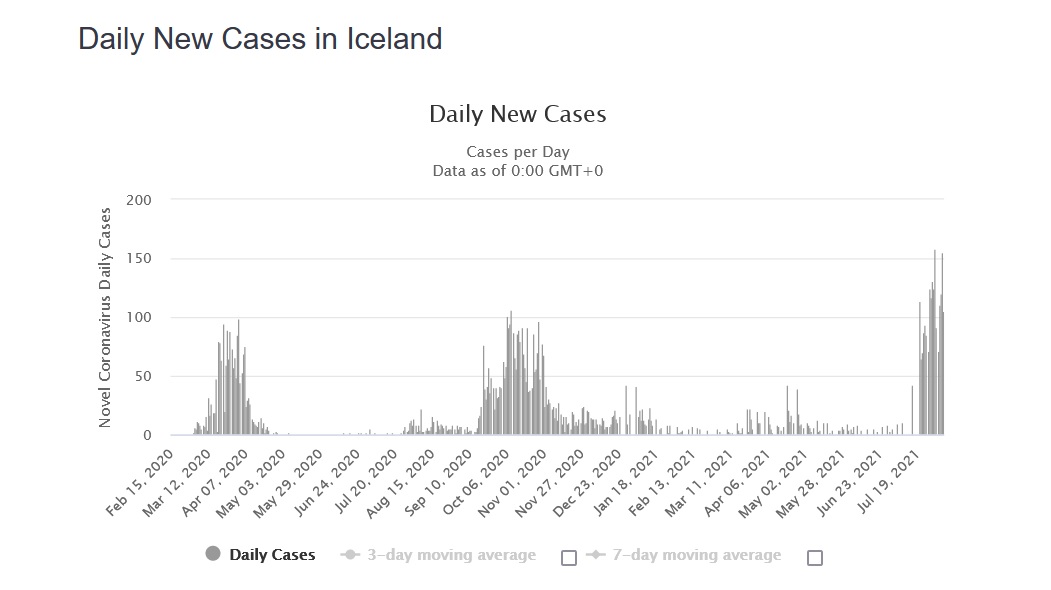1051x590 pixels.
Task: Enable the 3-day moving average checkbox
Action: [x=569, y=558]
